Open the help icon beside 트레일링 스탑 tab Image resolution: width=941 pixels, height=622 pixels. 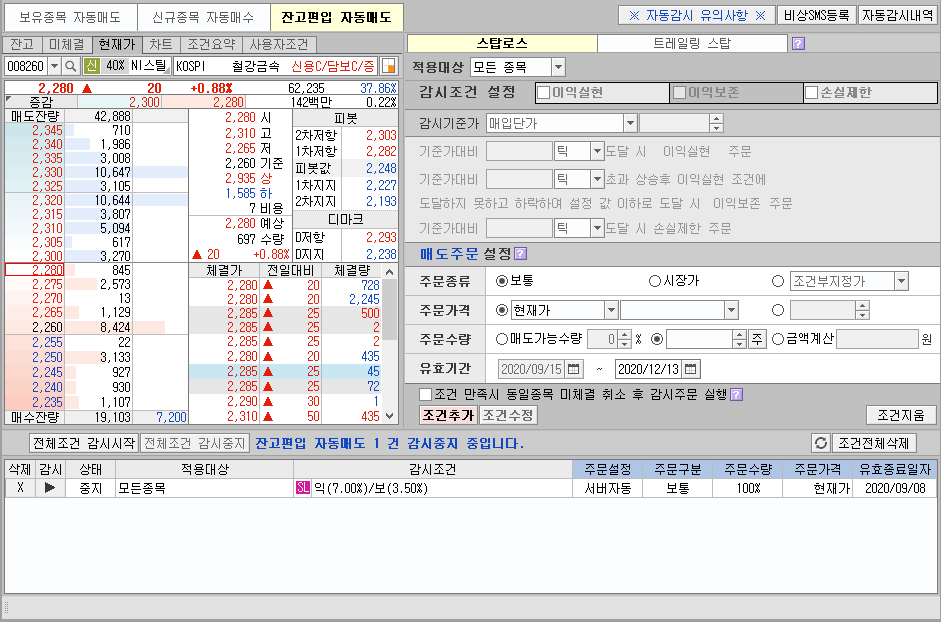pyautogui.click(x=798, y=44)
